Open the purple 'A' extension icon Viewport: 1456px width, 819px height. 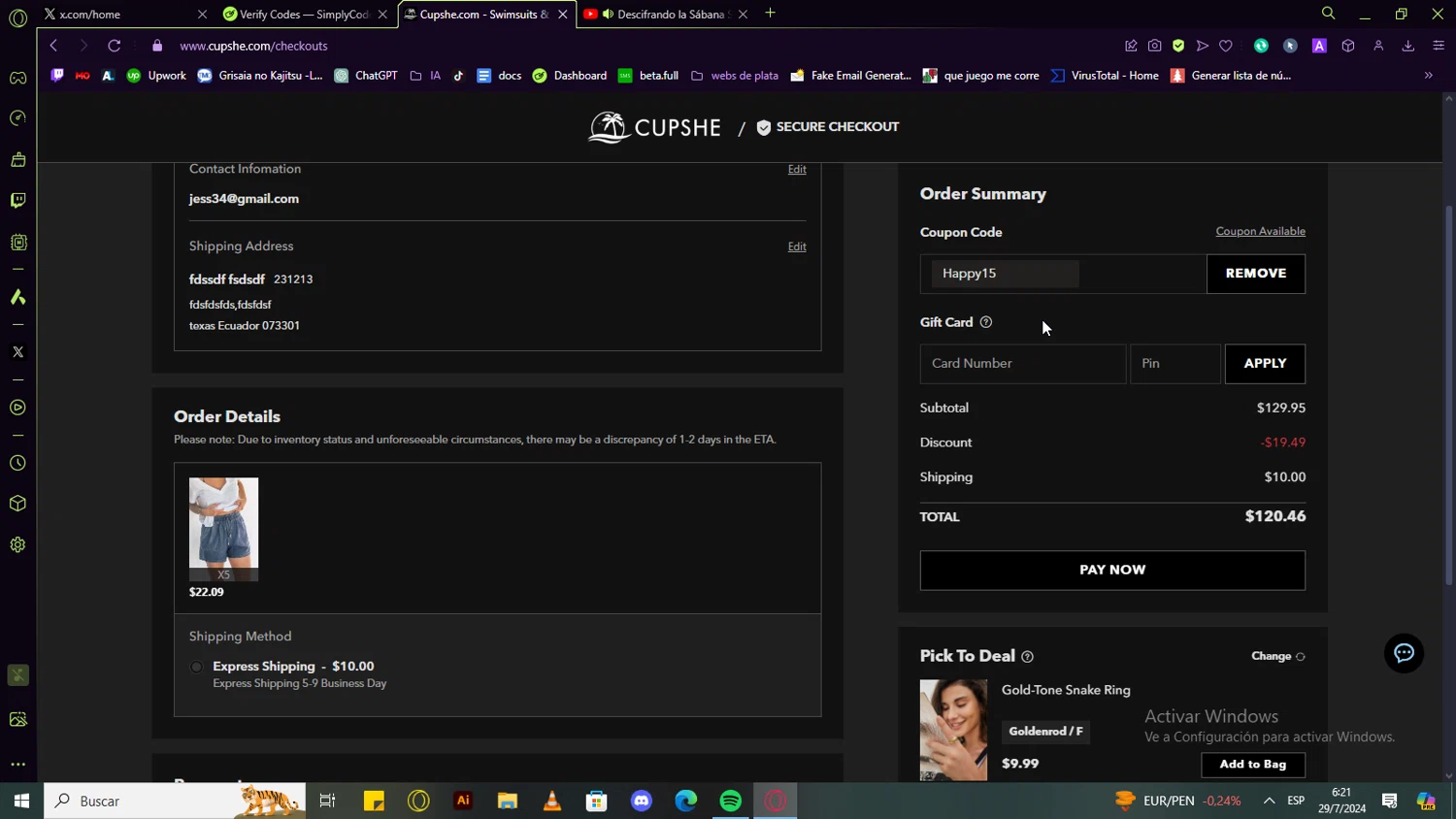click(x=1319, y=46)
